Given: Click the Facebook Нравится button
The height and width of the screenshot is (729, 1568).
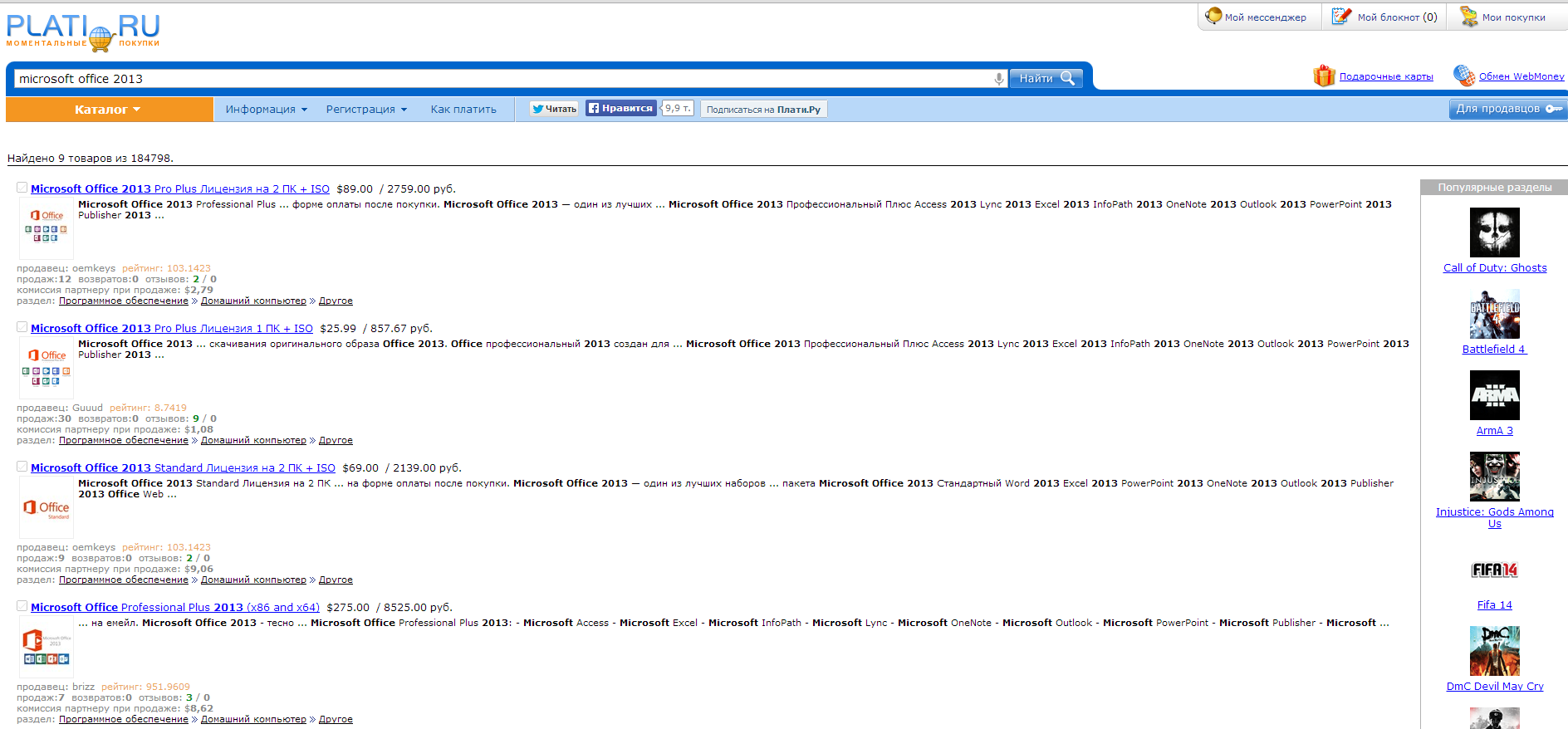Looking at the screenshot, I should [x=621, y=108].
